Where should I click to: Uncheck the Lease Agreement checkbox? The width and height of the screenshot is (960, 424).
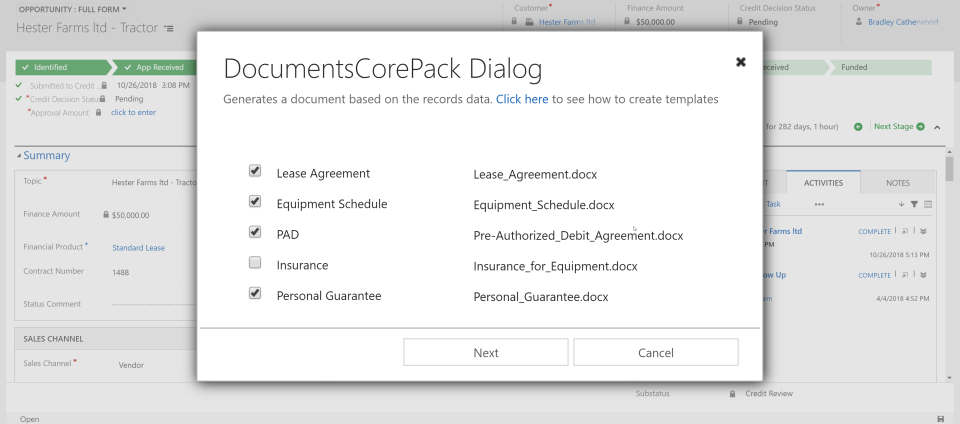(x=255, y=171)
